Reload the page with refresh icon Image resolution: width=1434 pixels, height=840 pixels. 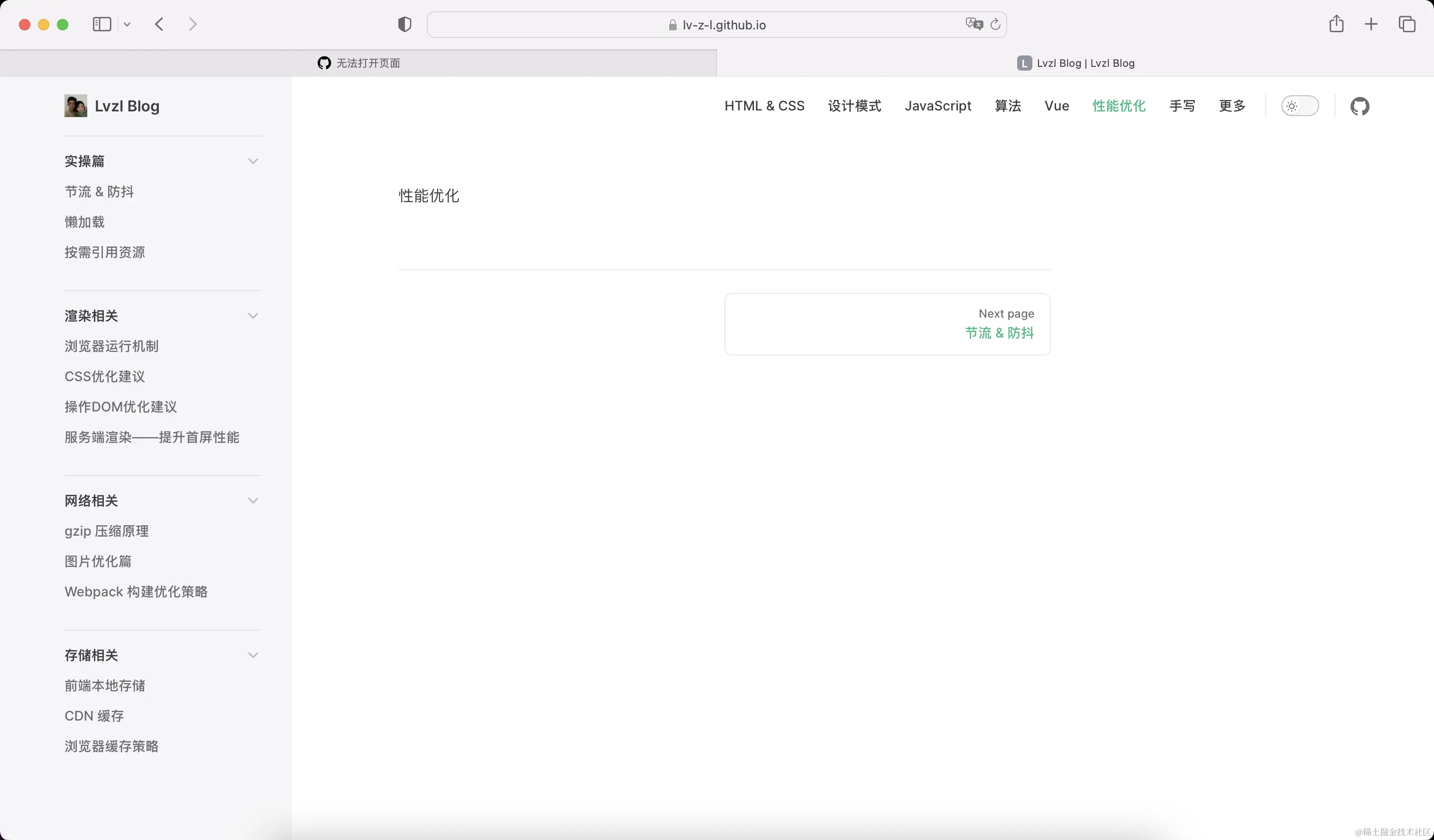click(995, 25)
